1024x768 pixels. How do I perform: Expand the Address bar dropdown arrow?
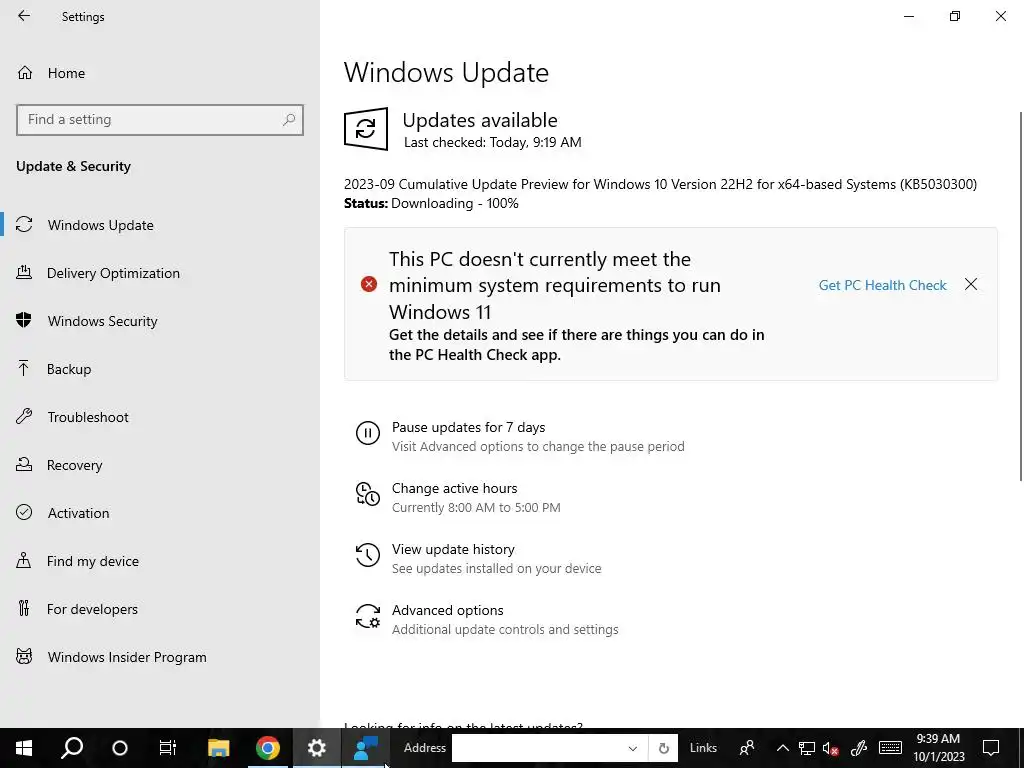(x=632, y=748)
